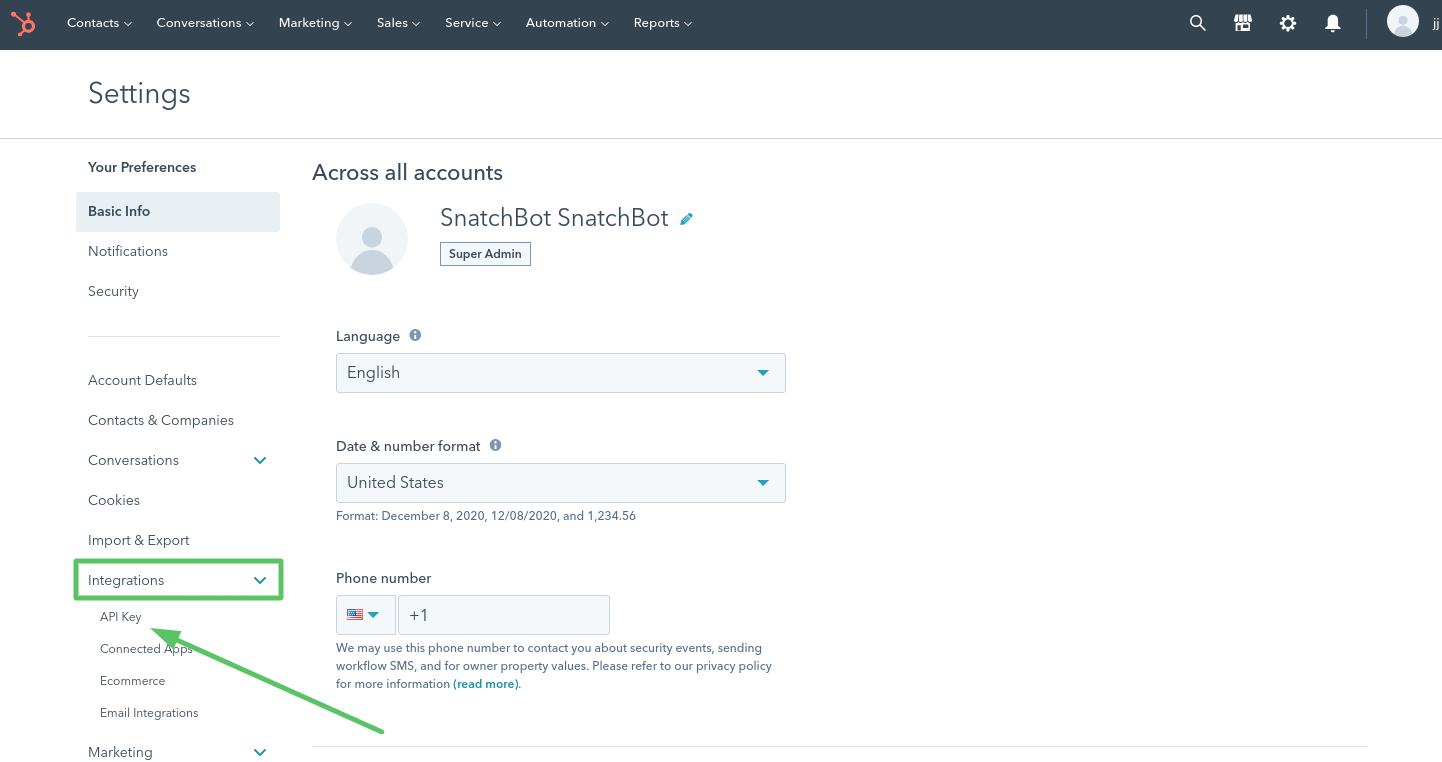Screen dimensions: 1442x762
Task: Open Contacts & Companies settings
Action: (x=161, y=420)
